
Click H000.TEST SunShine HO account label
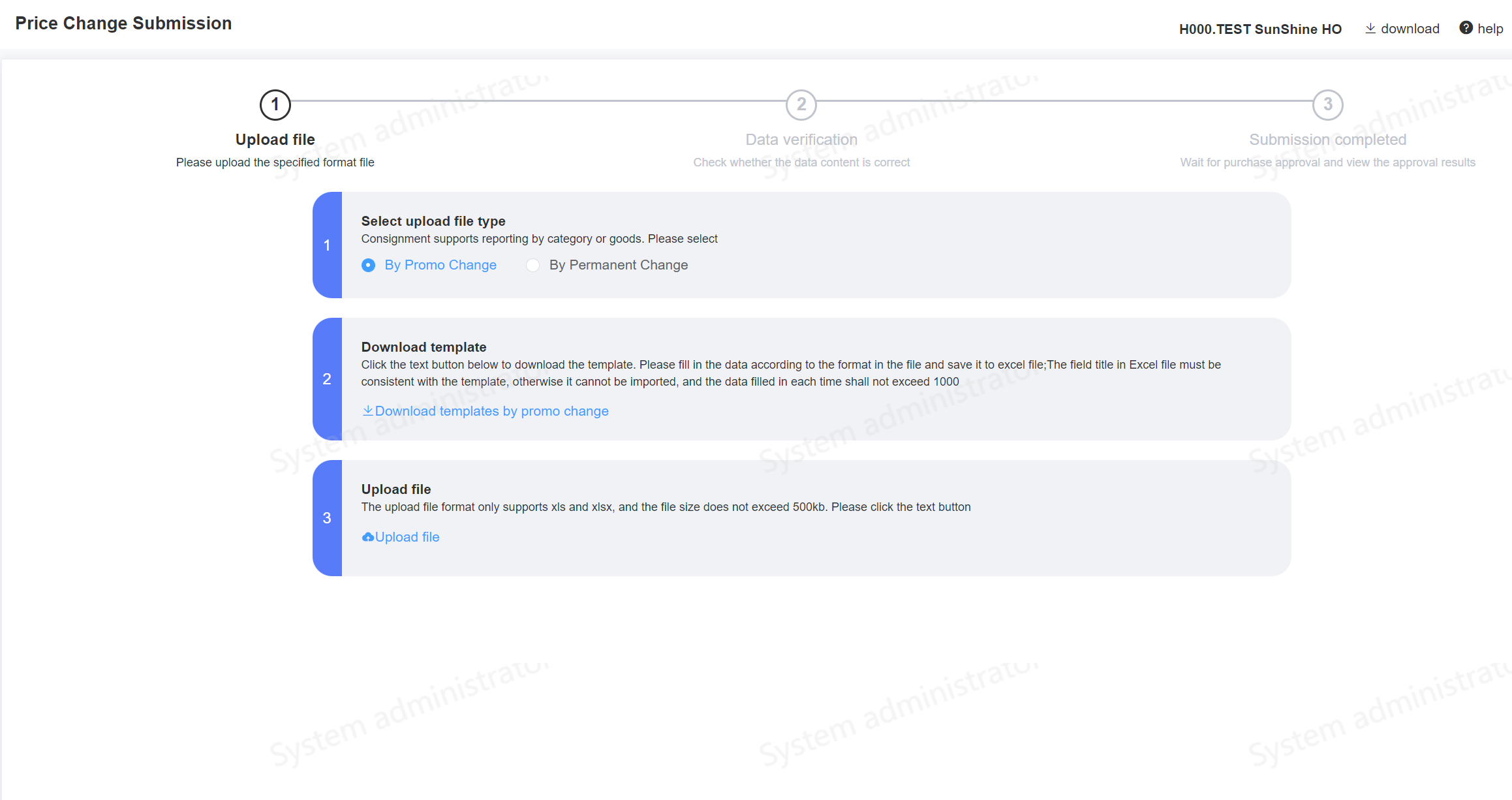(x=1260, y=29)
